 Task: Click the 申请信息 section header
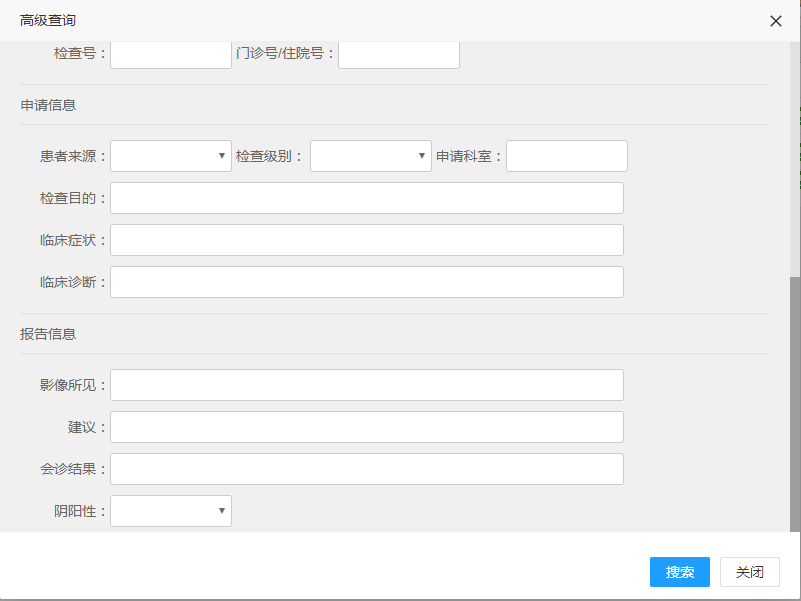click(x=48, y=105)
